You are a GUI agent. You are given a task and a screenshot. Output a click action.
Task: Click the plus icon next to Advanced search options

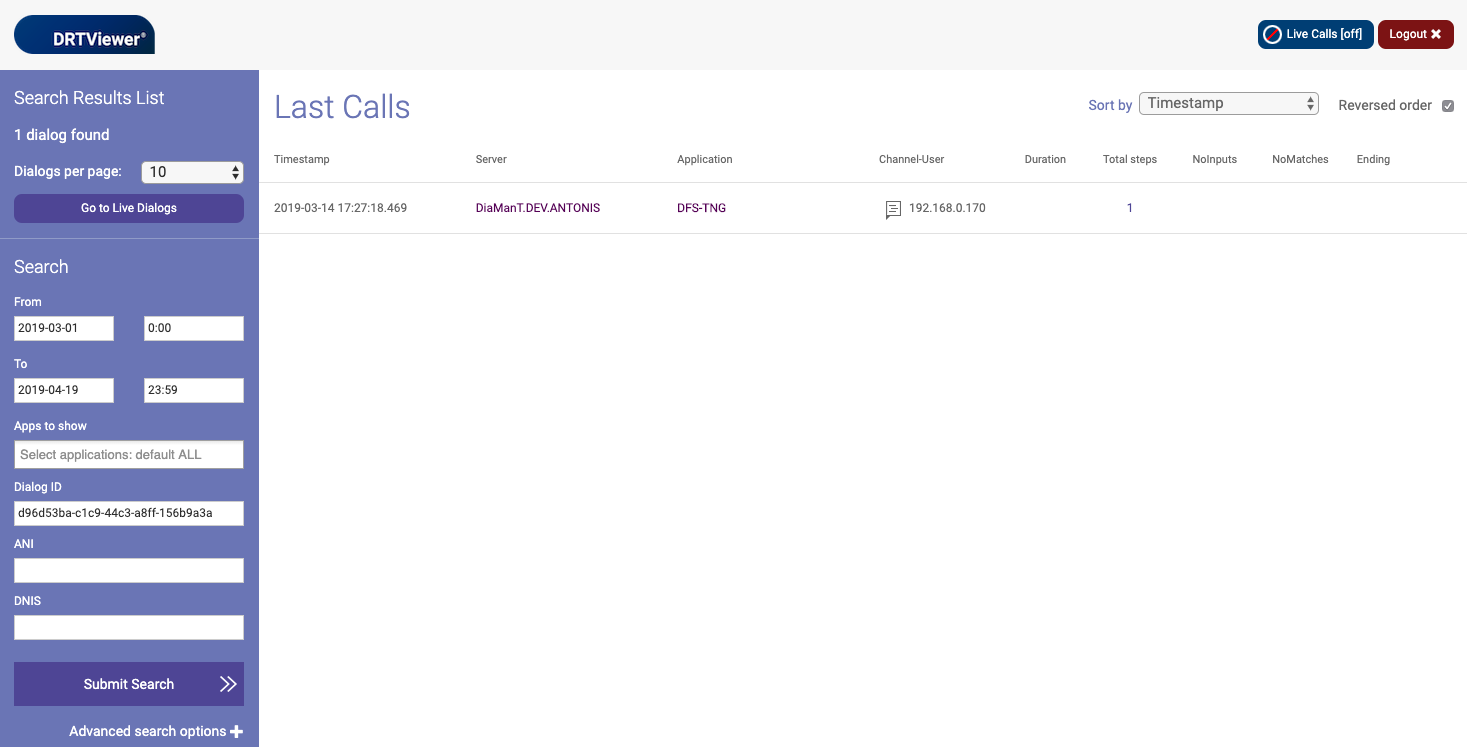coord(237,731)
